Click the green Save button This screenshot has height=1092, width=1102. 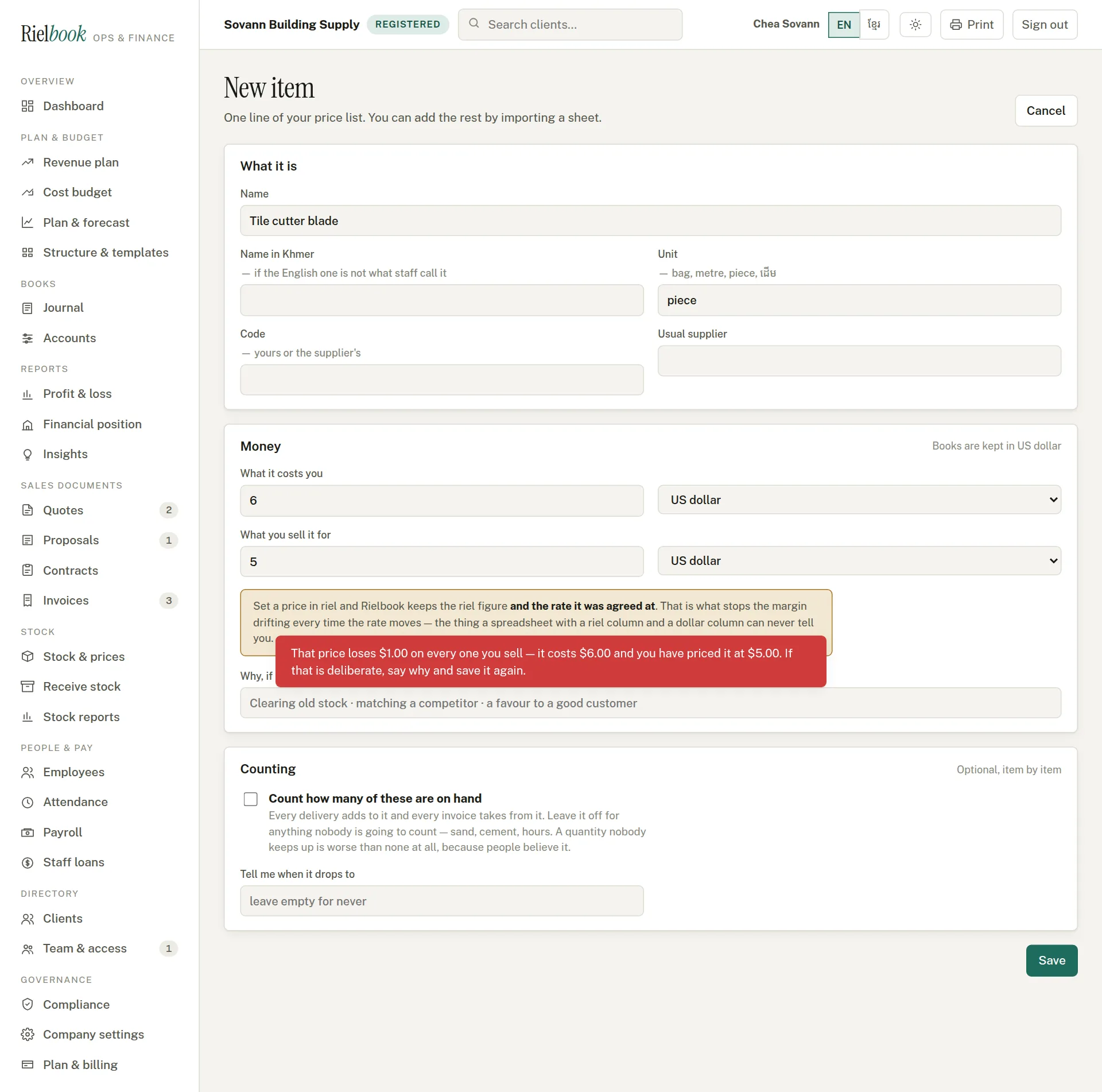click(x=1051, y=961)
